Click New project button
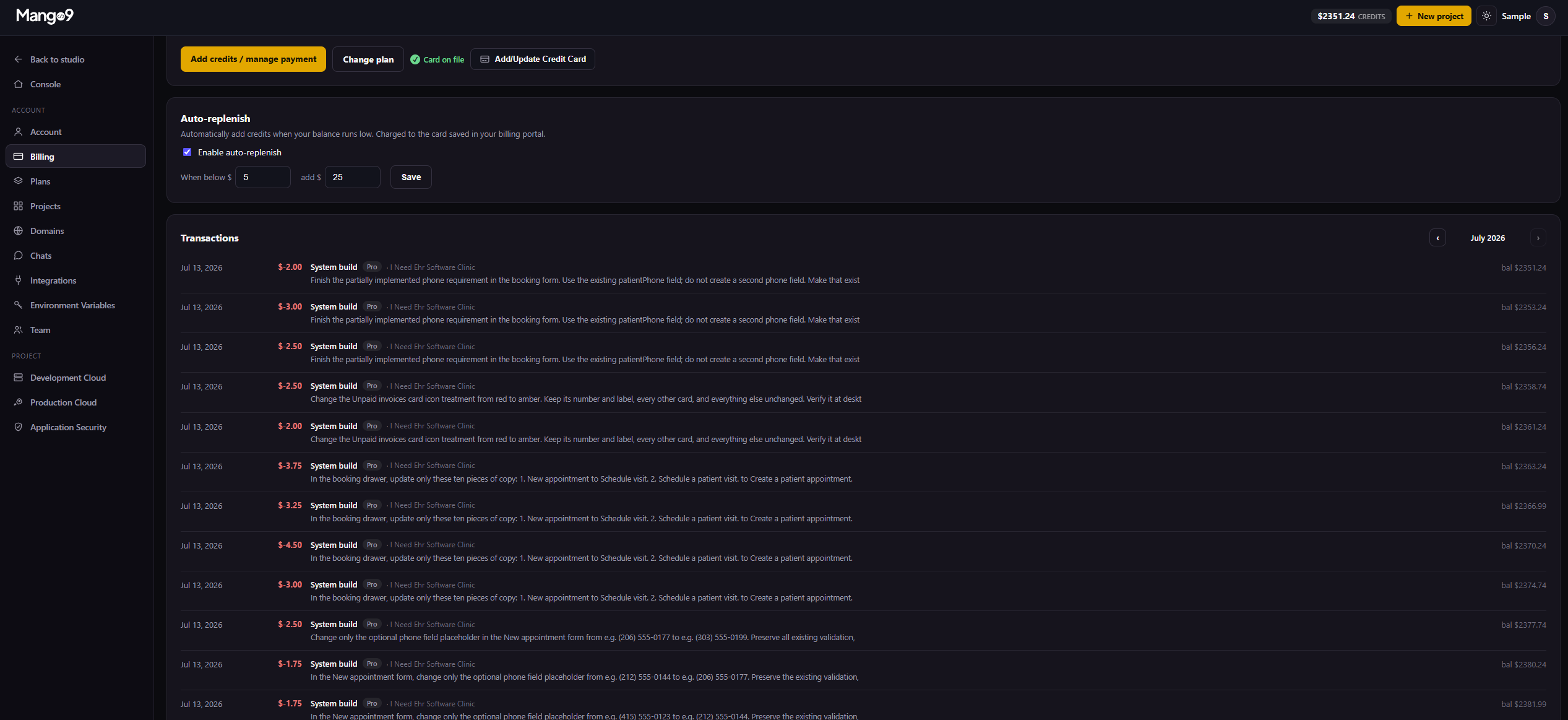Screen dimensions: 1568x720 tap(1434, 16)
